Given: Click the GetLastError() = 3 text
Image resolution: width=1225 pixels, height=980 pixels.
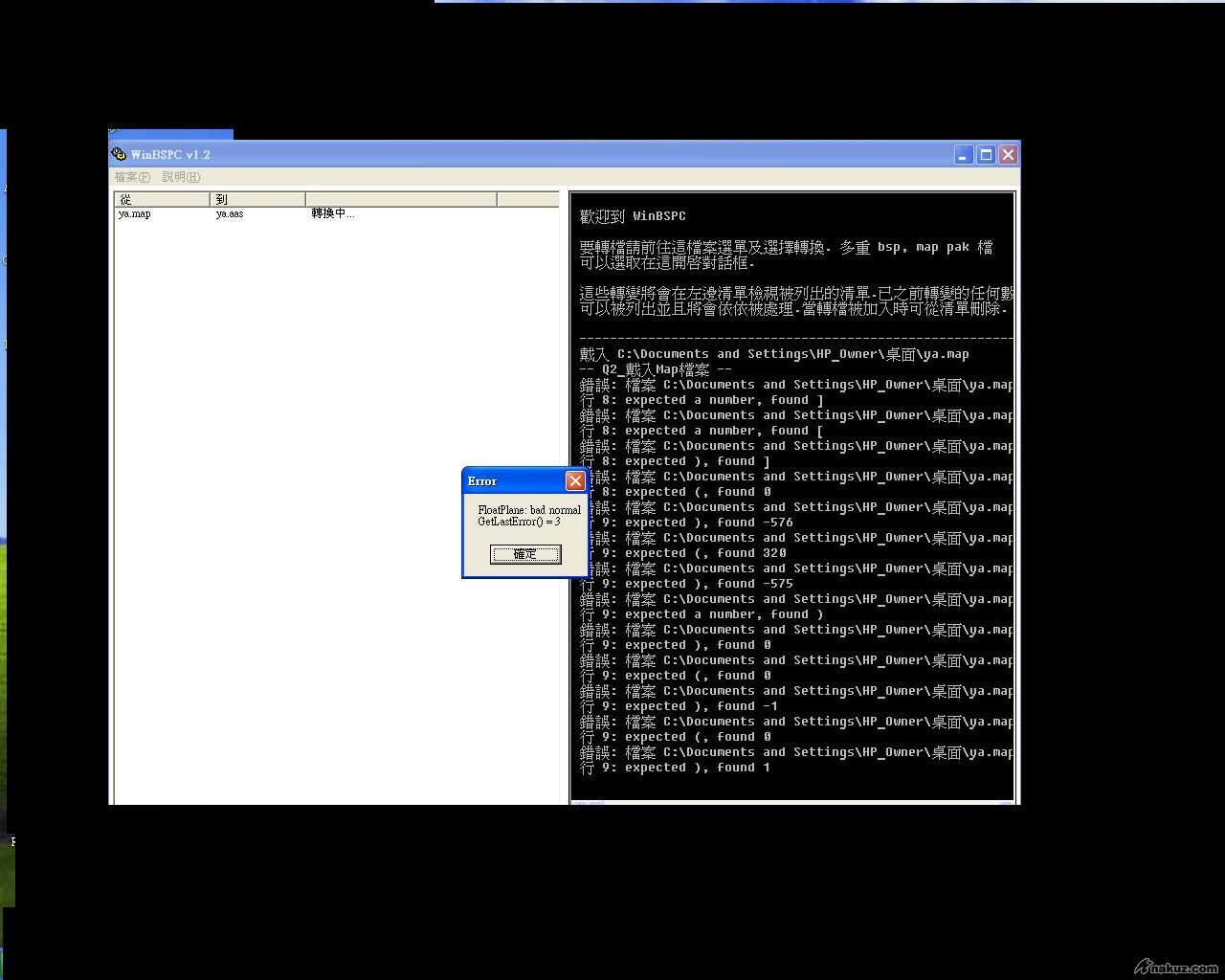Looking at the screenshot, I should click(519, 522).
